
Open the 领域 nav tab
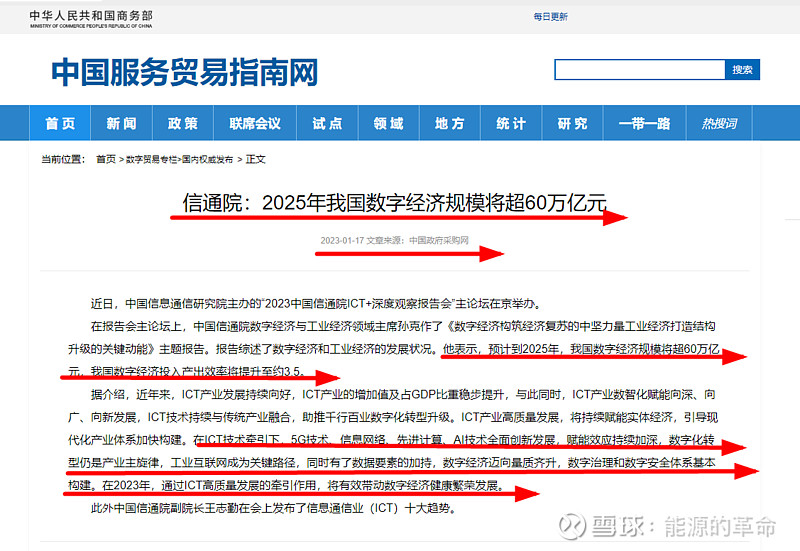(x=389, y=123)
